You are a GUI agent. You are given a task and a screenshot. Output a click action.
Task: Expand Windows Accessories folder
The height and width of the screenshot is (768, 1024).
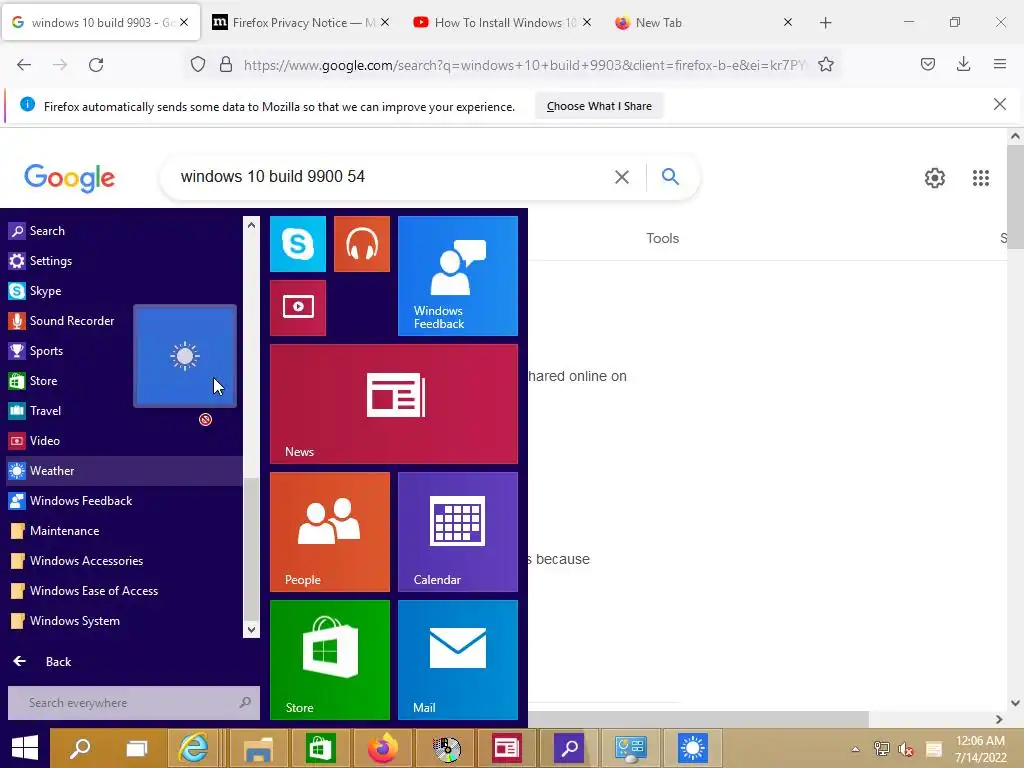pos(124,561)
